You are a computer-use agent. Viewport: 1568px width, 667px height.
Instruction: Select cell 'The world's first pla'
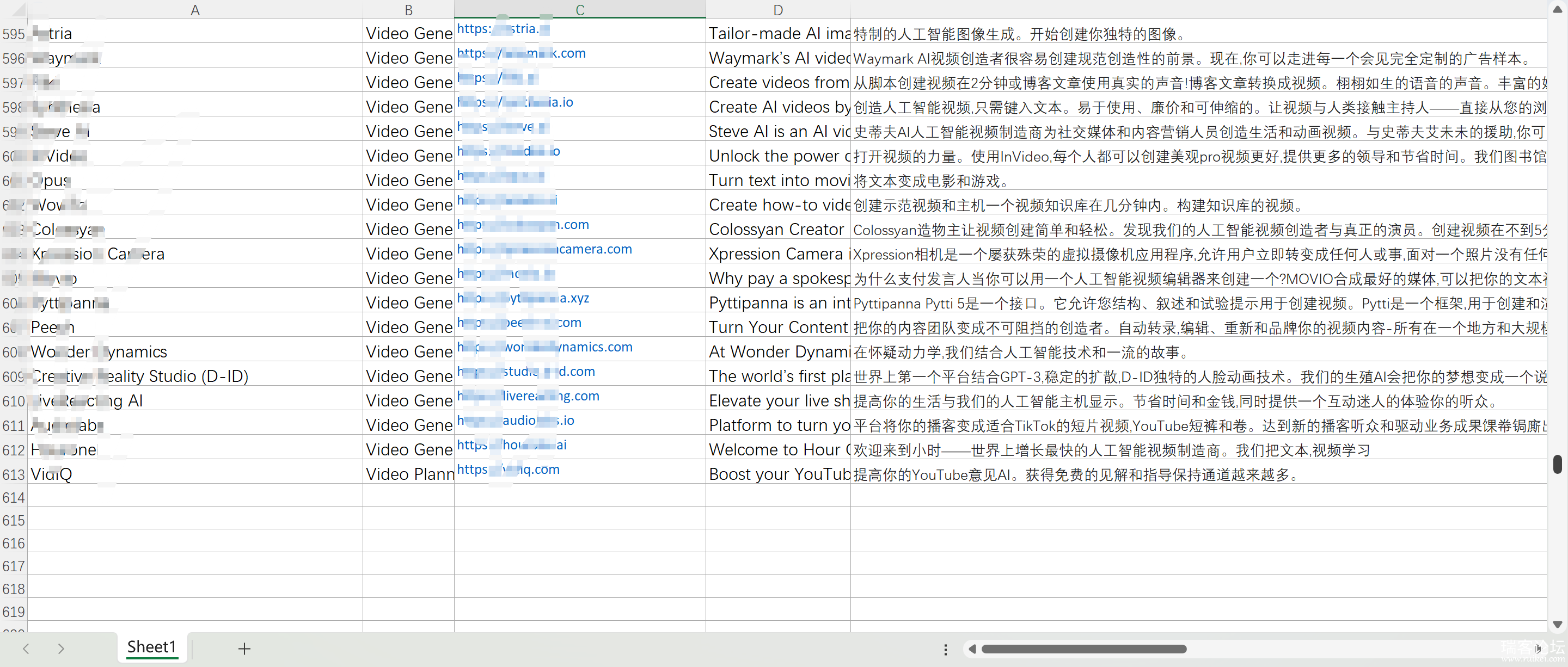click(x=778, y=373)
